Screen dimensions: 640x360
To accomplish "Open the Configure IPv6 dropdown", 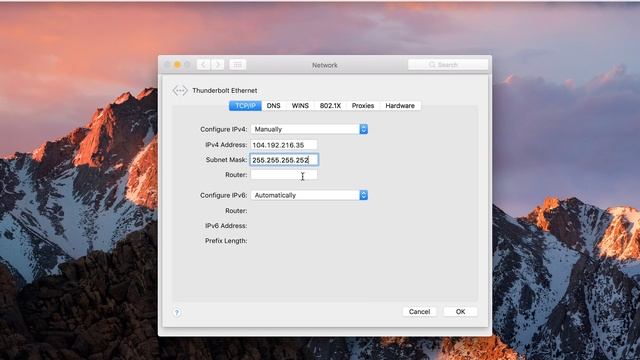I will pos(309,195).
